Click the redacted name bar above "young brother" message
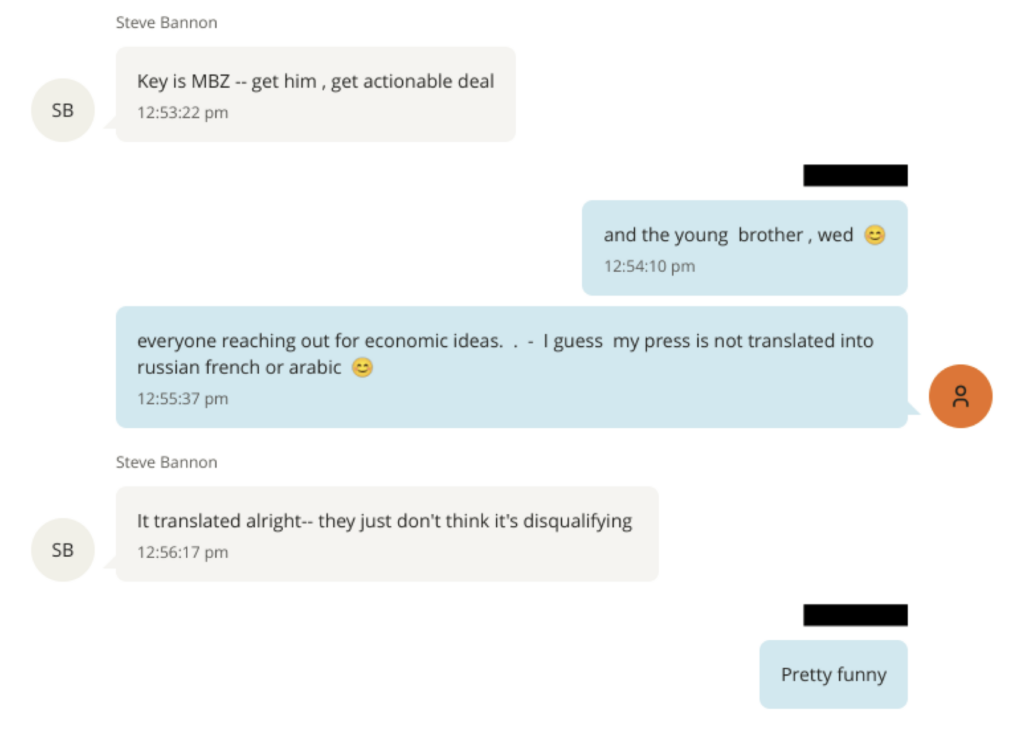Image resolution: width=1024 pixels, height=743 pixels. [855, 175]
